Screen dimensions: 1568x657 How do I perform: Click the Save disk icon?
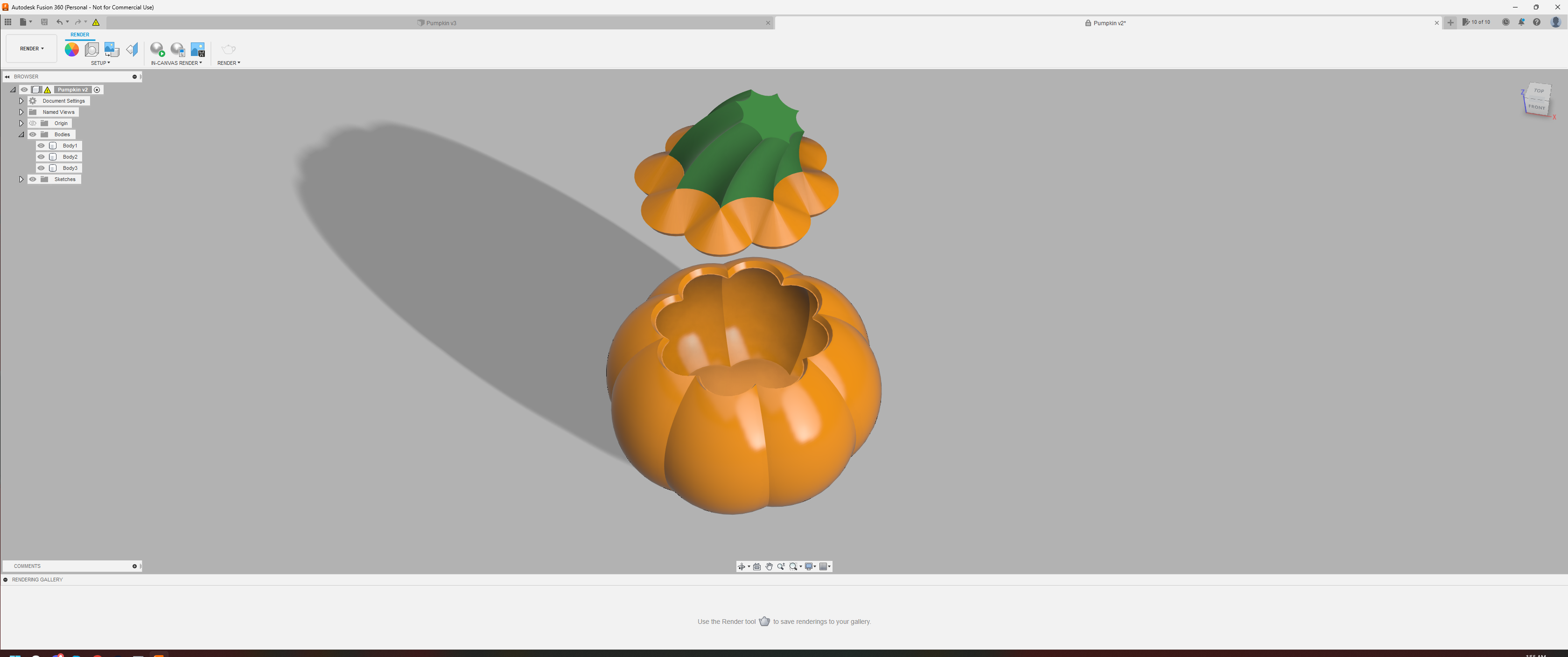point(44,22)
